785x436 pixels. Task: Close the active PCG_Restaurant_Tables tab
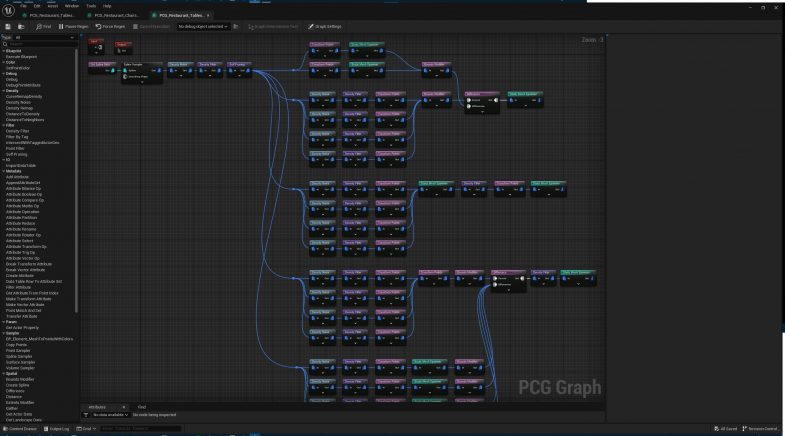tap(208, 16)
